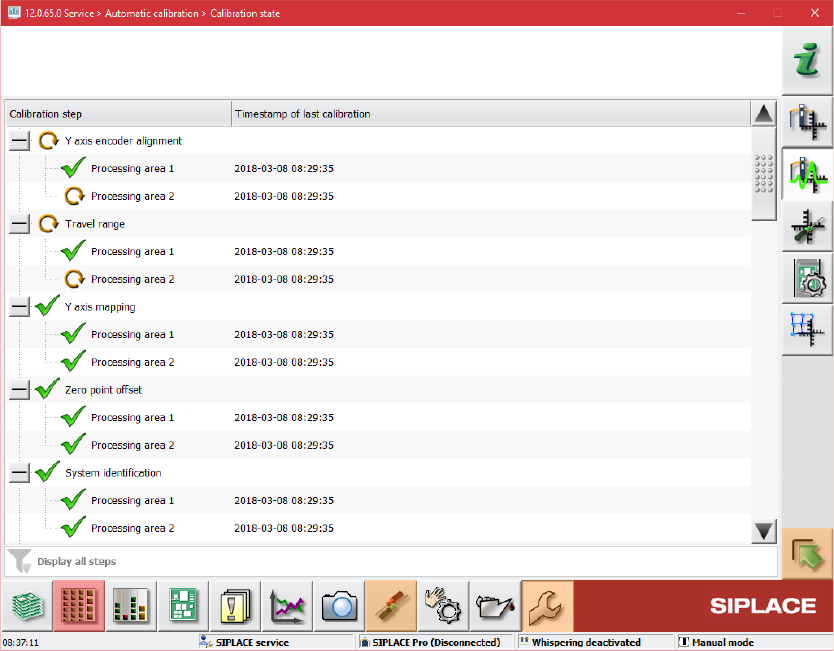Collapse the Y axis encoder alignment node
834x651 pixels.
(19, 141)
